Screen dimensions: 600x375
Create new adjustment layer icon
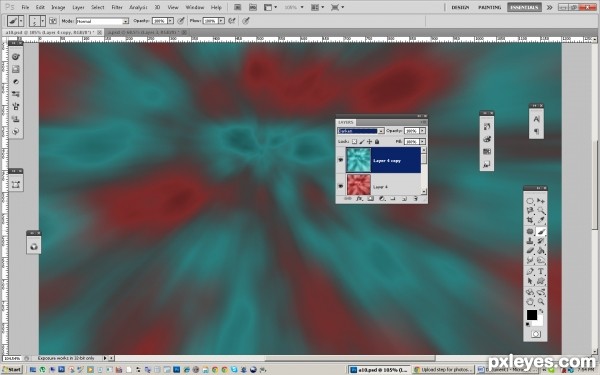(382, 199)
